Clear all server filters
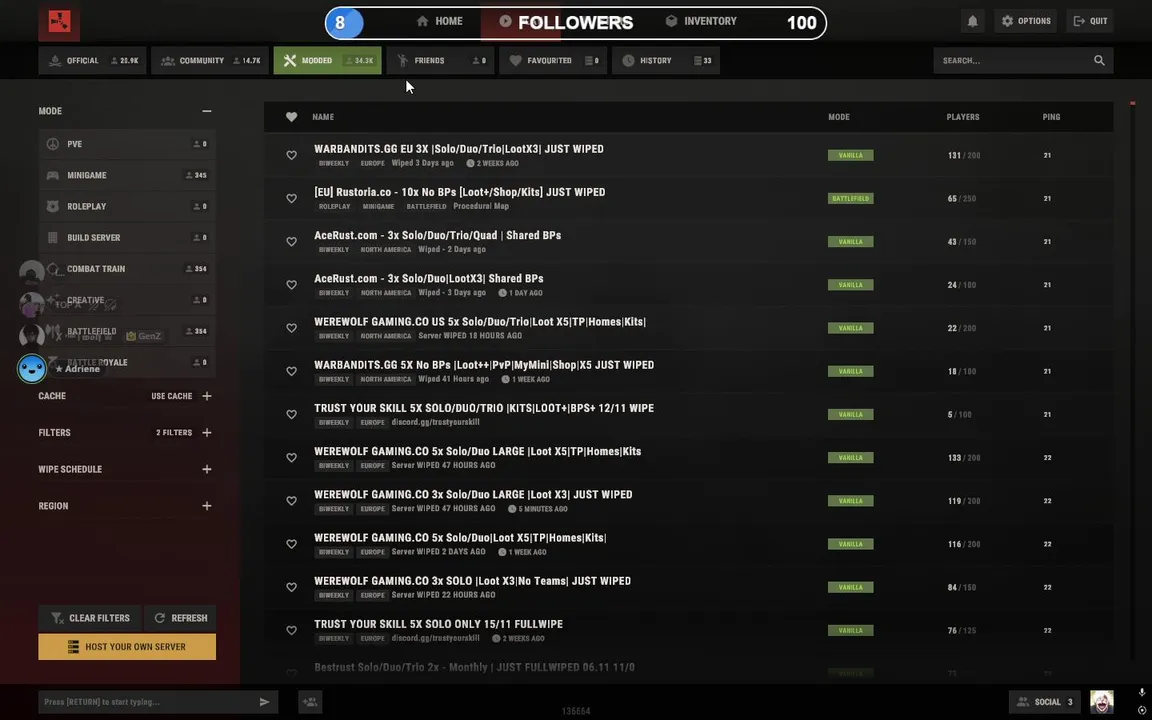The width and height of the screenshot is (1152, 720). click(x=90, y=618)
